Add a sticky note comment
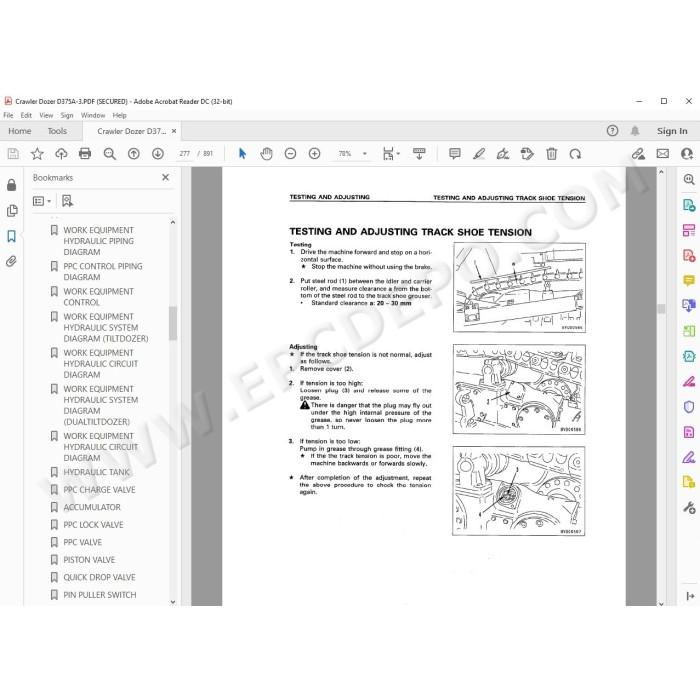 (x=454, y=154)
